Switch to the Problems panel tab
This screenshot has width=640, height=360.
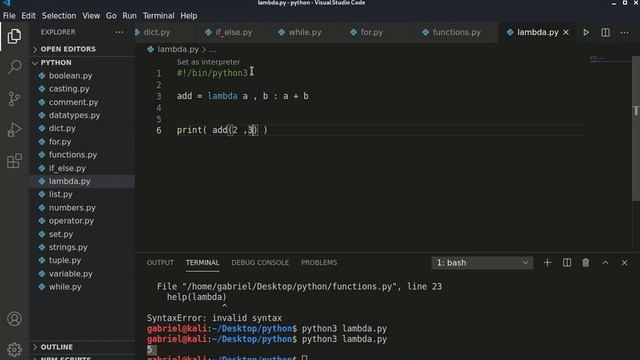(x=319, y=263)
